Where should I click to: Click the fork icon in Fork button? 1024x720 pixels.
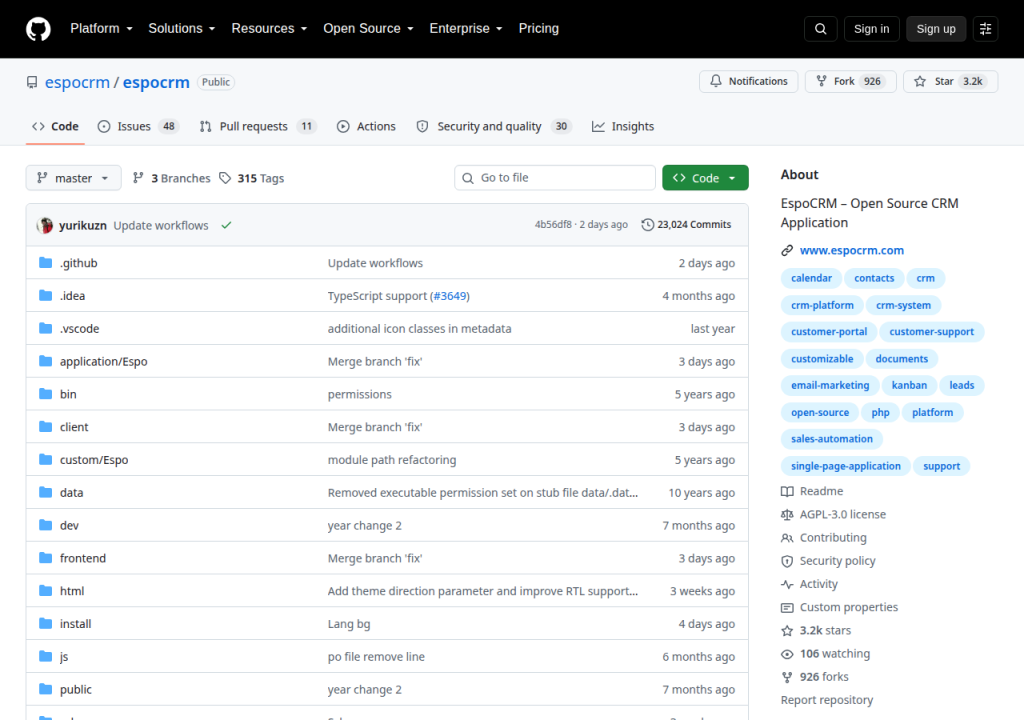pos(822,81)
